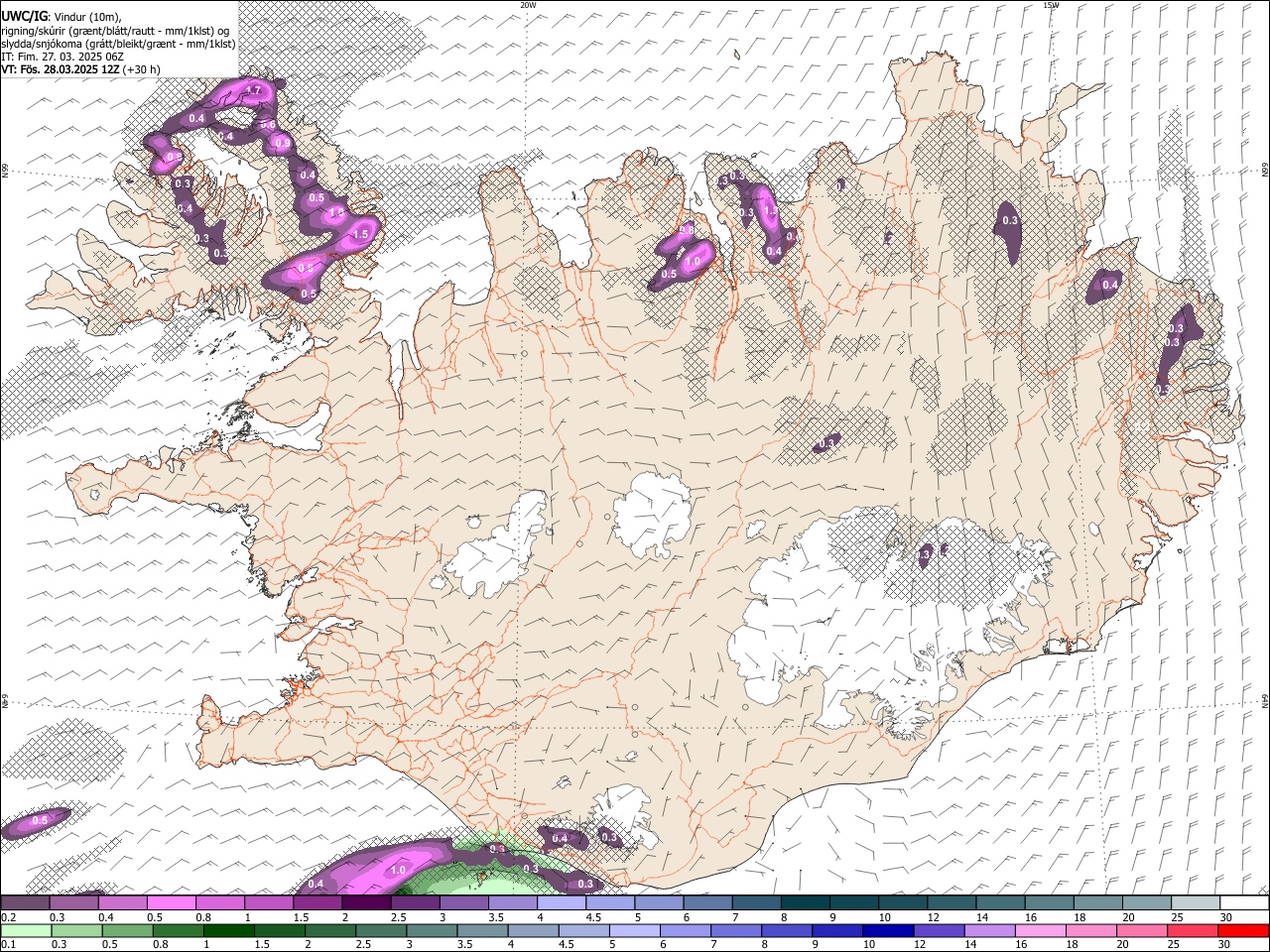Click the '1.7' snowfall value on the map
Image resolution: width=1270 pixels, height=952 pixels.
[252, 91]
